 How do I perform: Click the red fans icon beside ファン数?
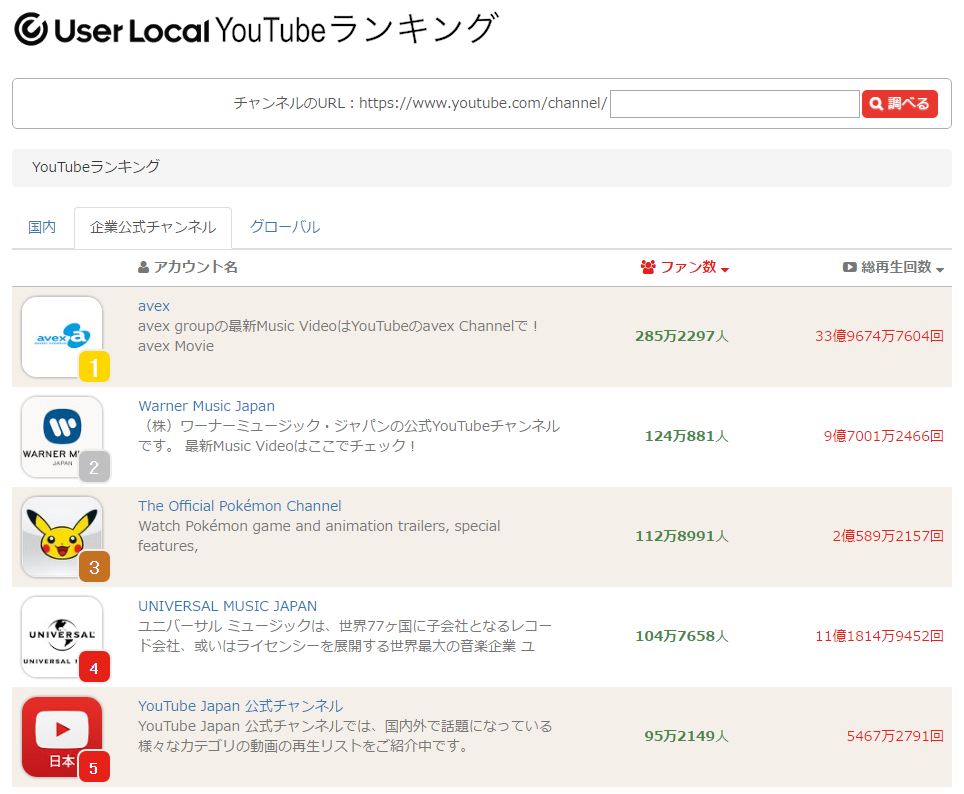pyautogui.click(x=648, y=267)
